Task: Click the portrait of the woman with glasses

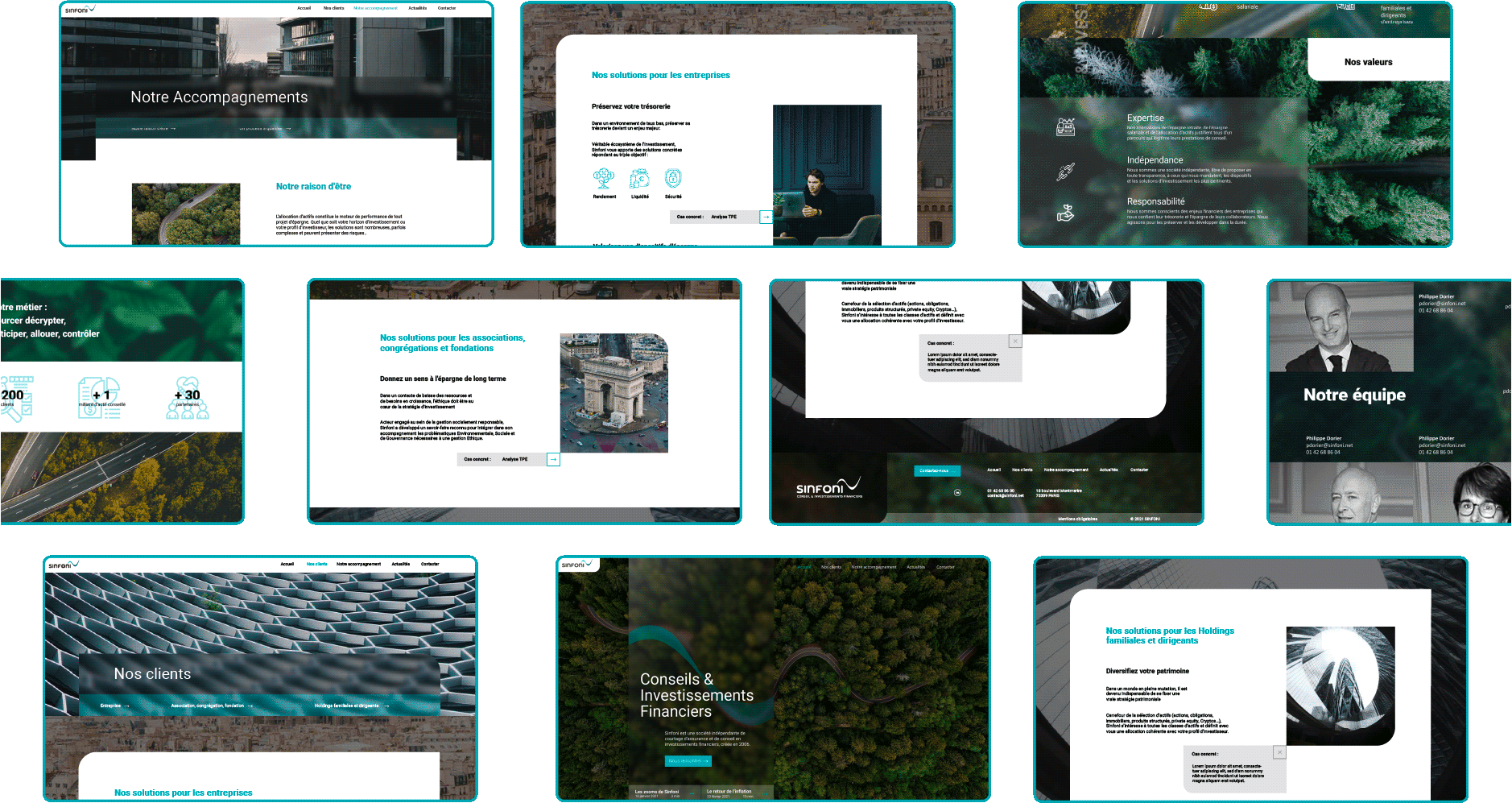Action: click(1481, 493)
